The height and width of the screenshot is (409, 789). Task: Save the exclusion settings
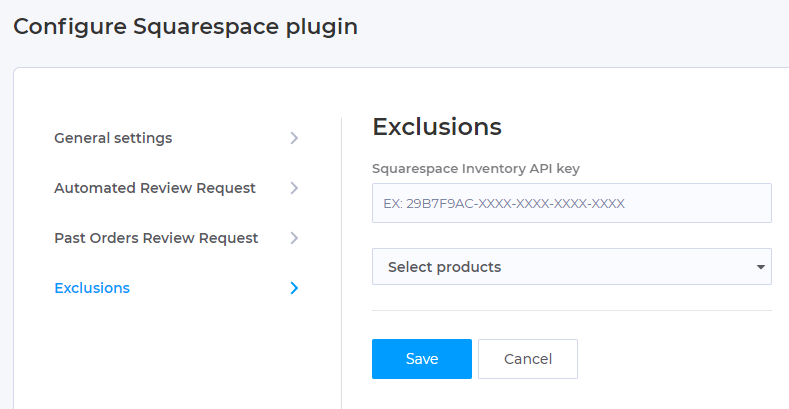(422, 359)
